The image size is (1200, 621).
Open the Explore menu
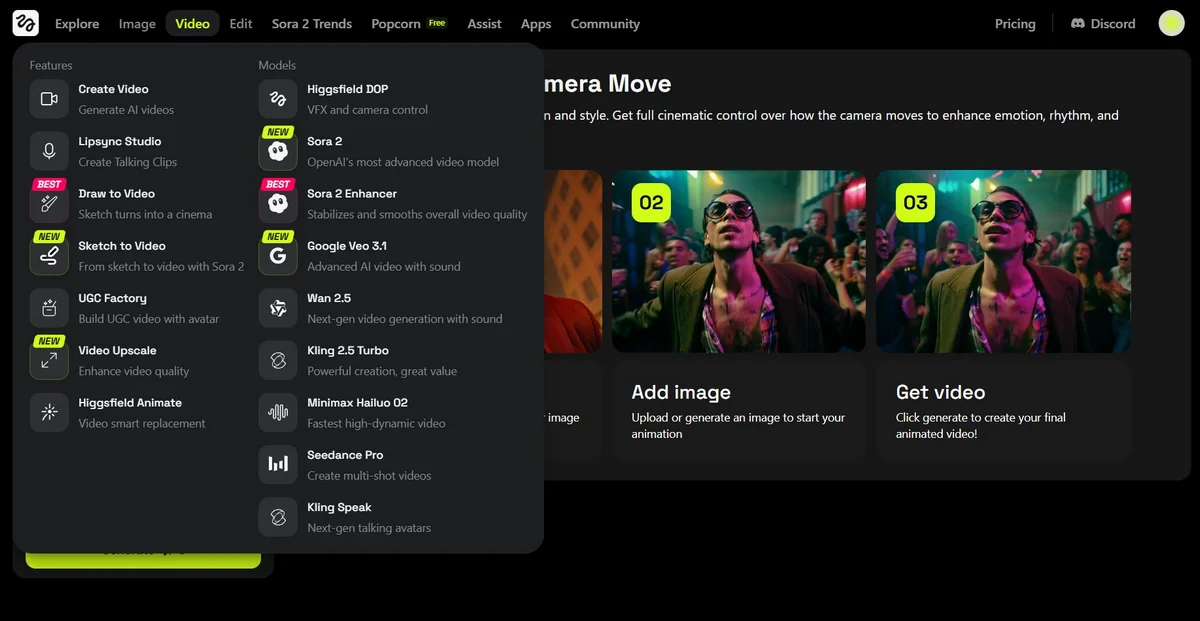tap(77, 23)
